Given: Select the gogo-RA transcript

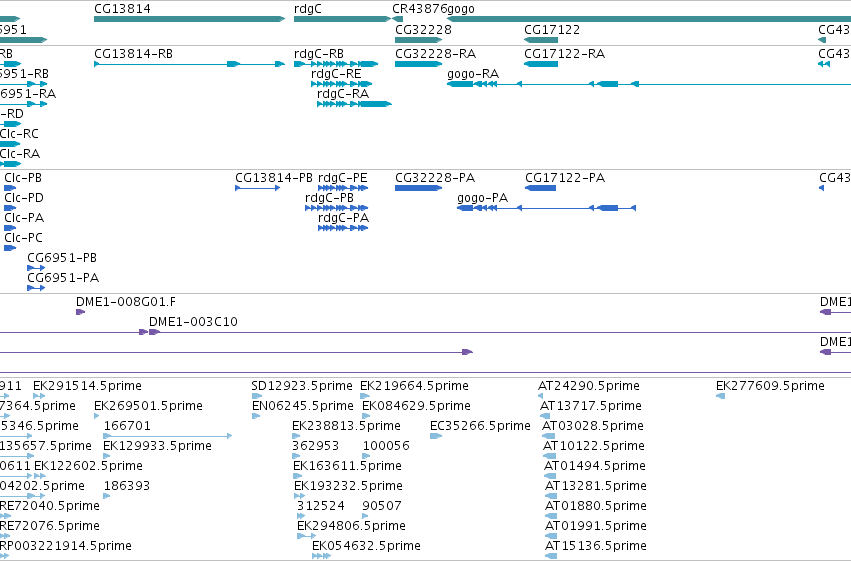Looking at the screenshot, I should 649,84.
